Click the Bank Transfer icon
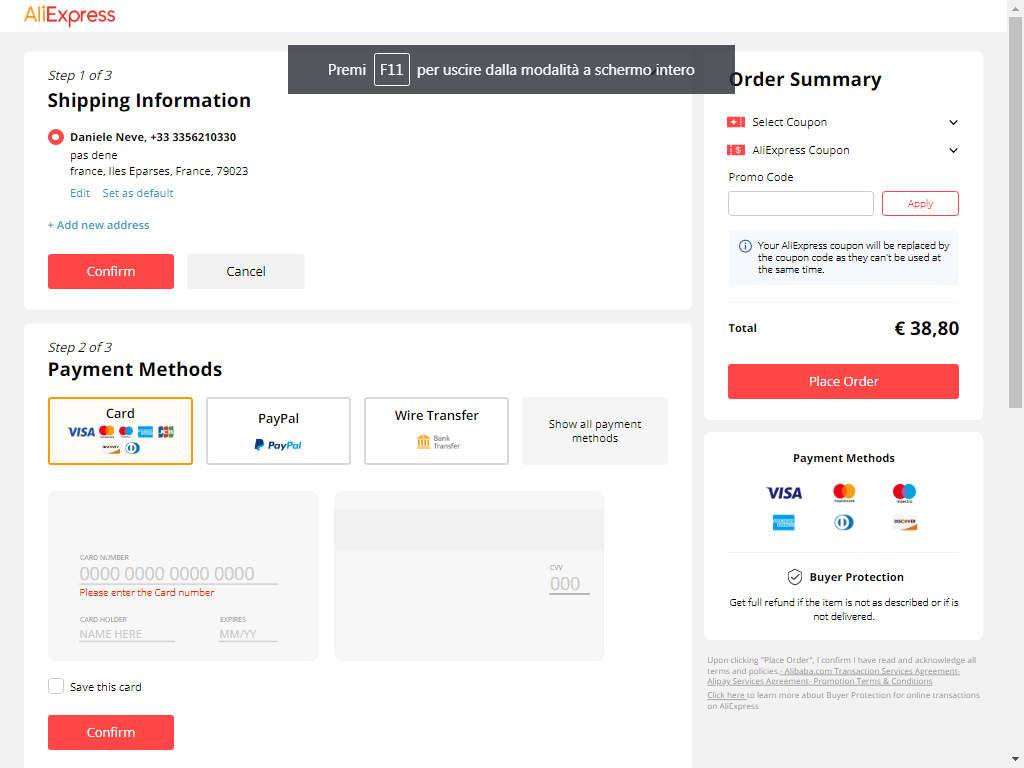The height and width of the screenshot is (768, 1024). [438, 442]
